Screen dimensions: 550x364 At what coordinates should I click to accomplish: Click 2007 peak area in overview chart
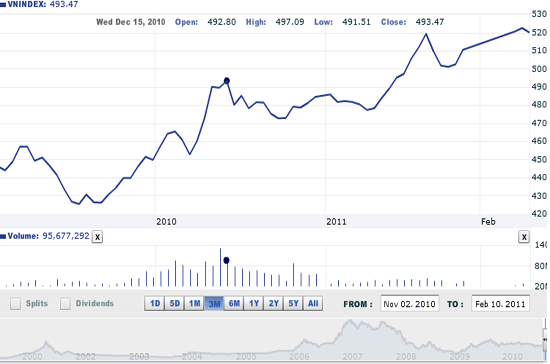[350, 321]
